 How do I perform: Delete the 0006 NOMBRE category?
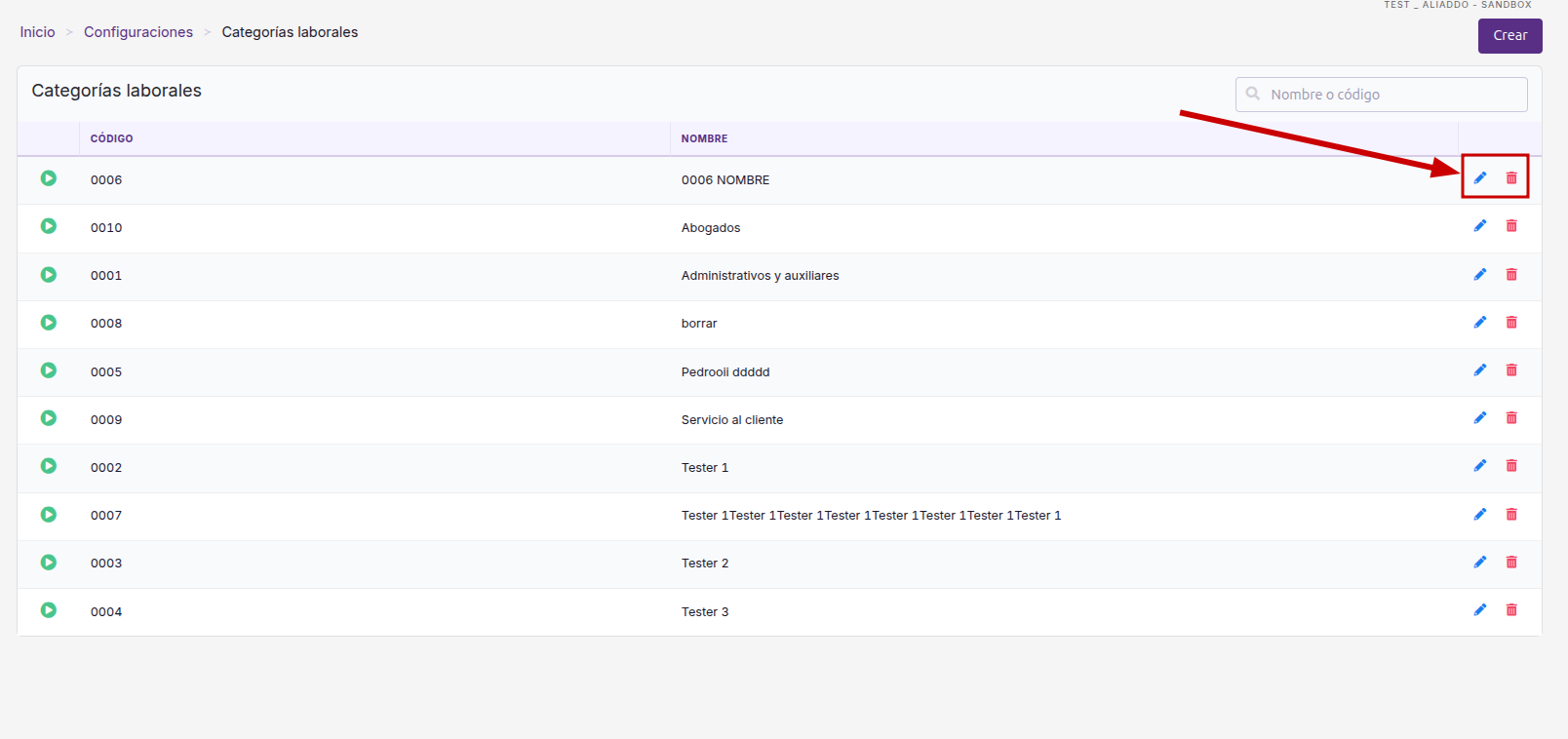1511,177
